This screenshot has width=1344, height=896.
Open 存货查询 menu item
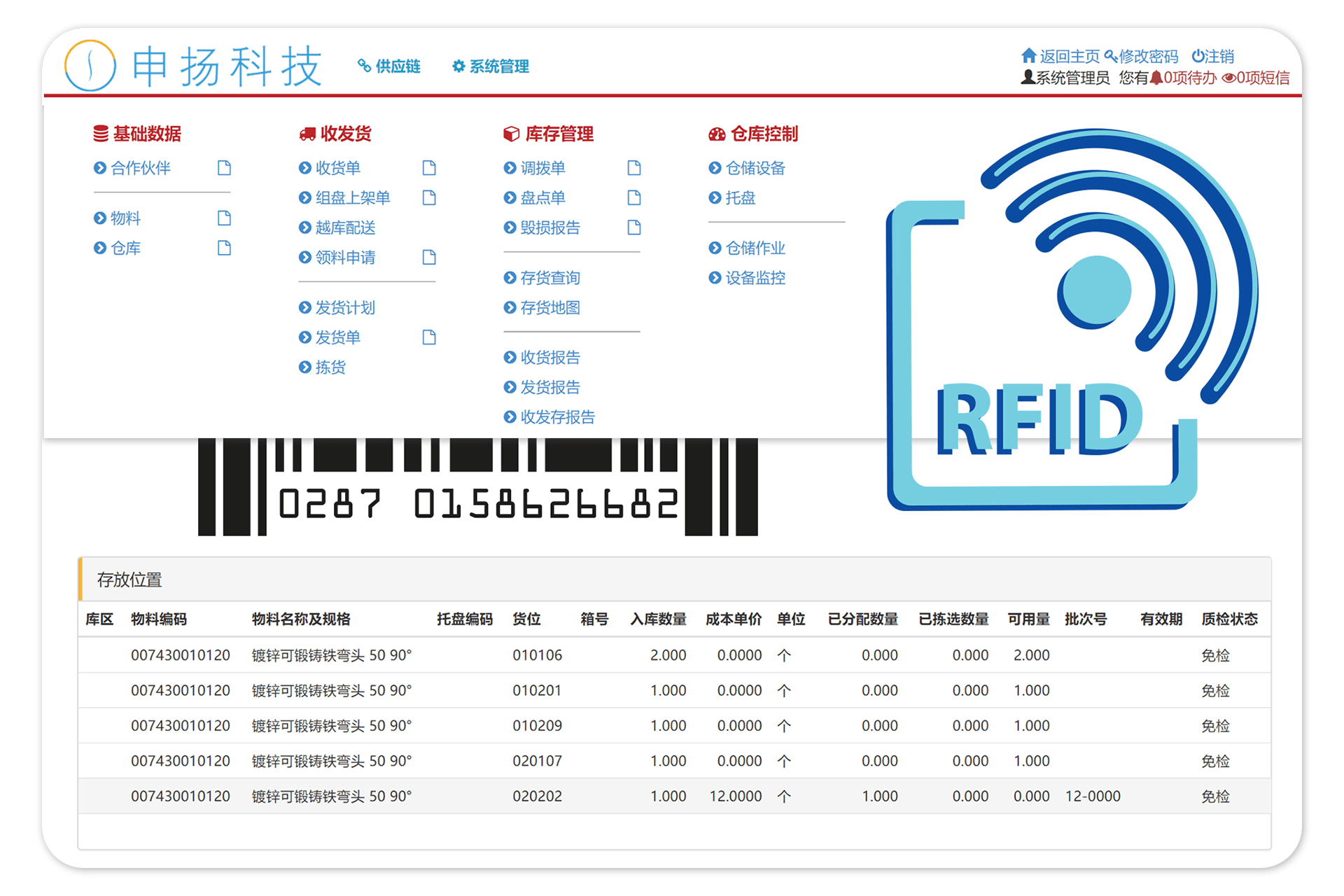pyautogui.click(x=542, y=278)
